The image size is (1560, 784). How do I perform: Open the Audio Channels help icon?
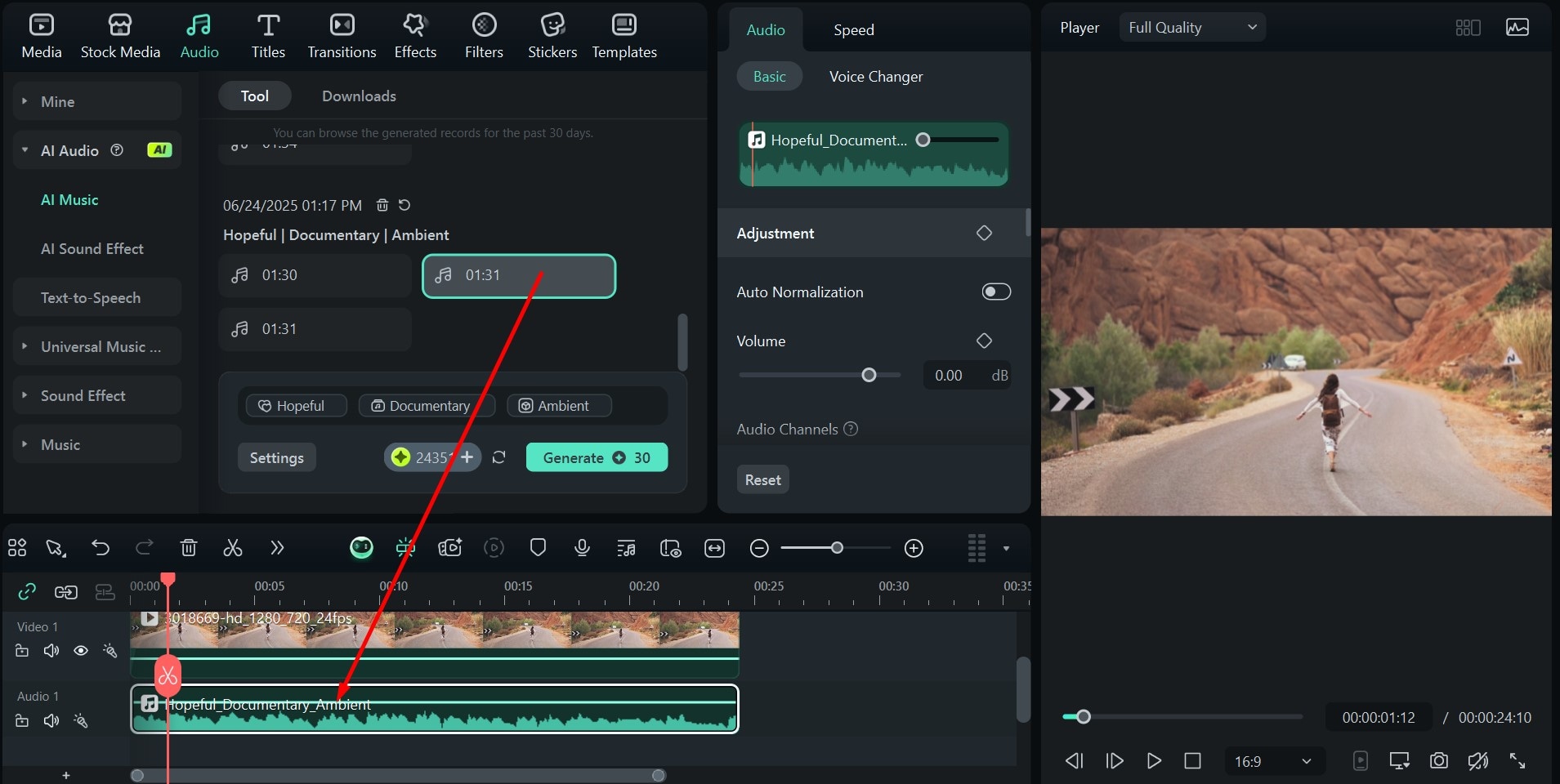point(851,429)
